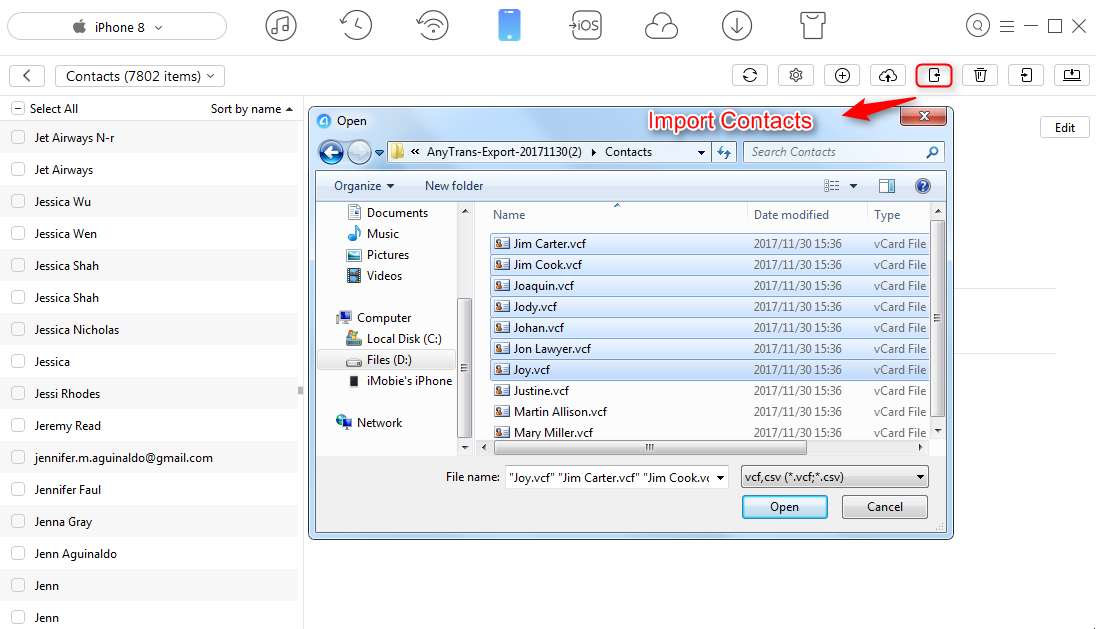Click the dialog forward navigation arrow

[359, 152]
